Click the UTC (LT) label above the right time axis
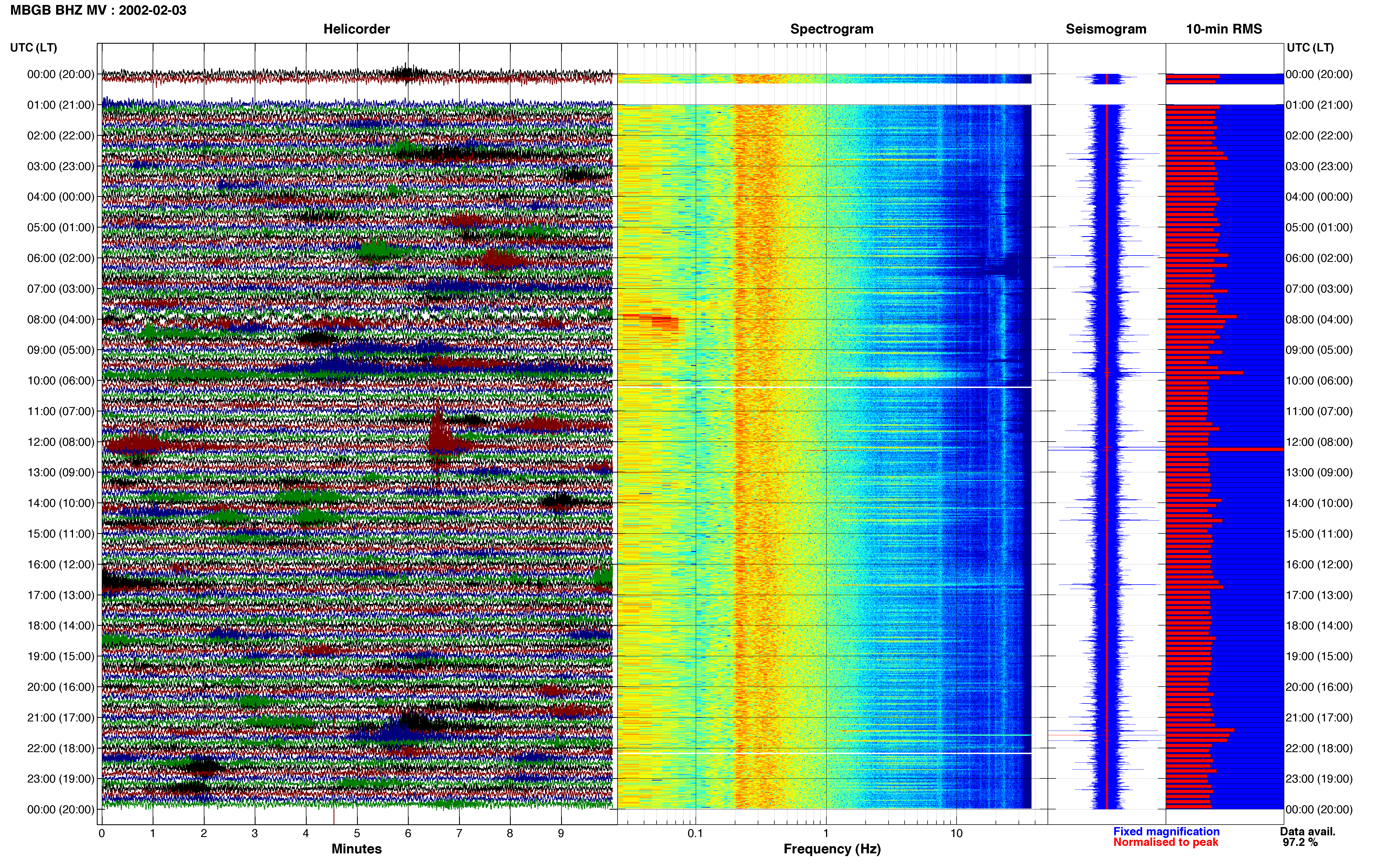 coord(1310,48)
